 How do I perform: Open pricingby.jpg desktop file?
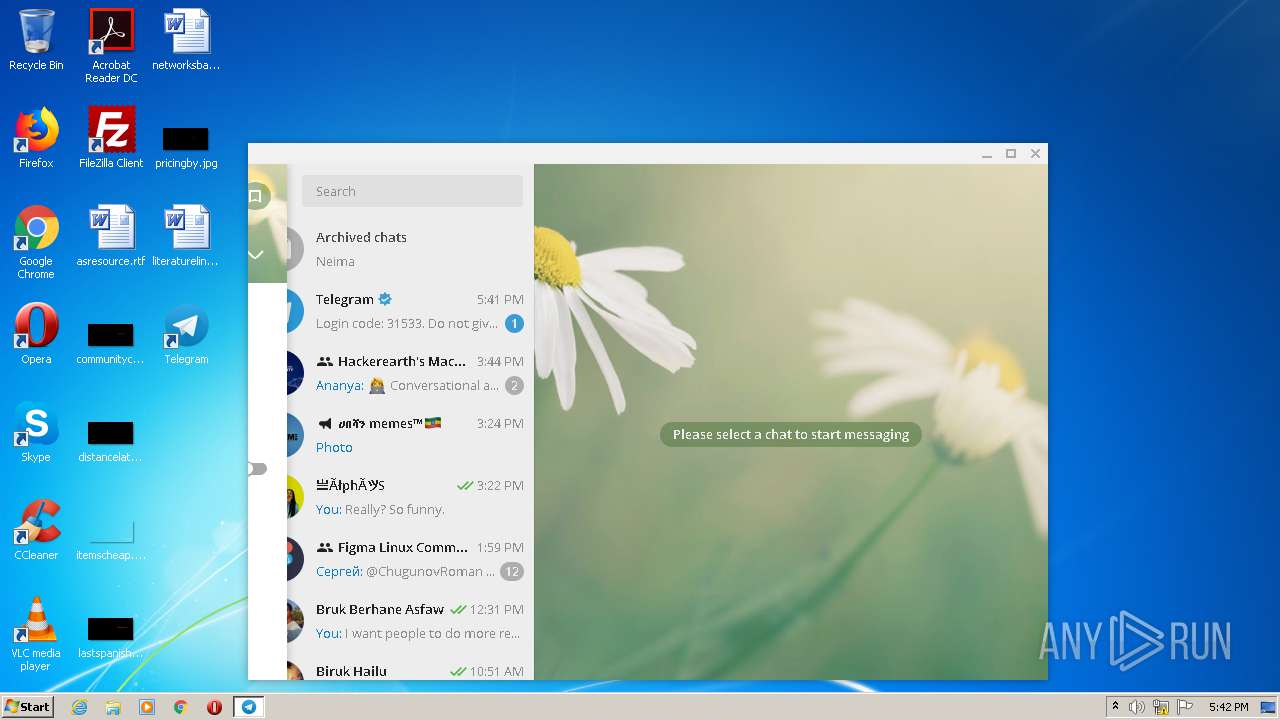186,146
